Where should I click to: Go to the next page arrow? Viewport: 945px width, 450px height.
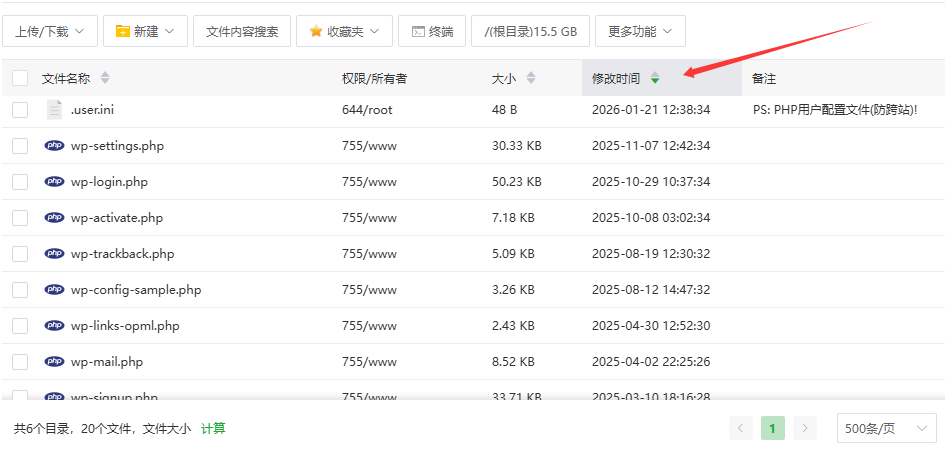point(805,429)
